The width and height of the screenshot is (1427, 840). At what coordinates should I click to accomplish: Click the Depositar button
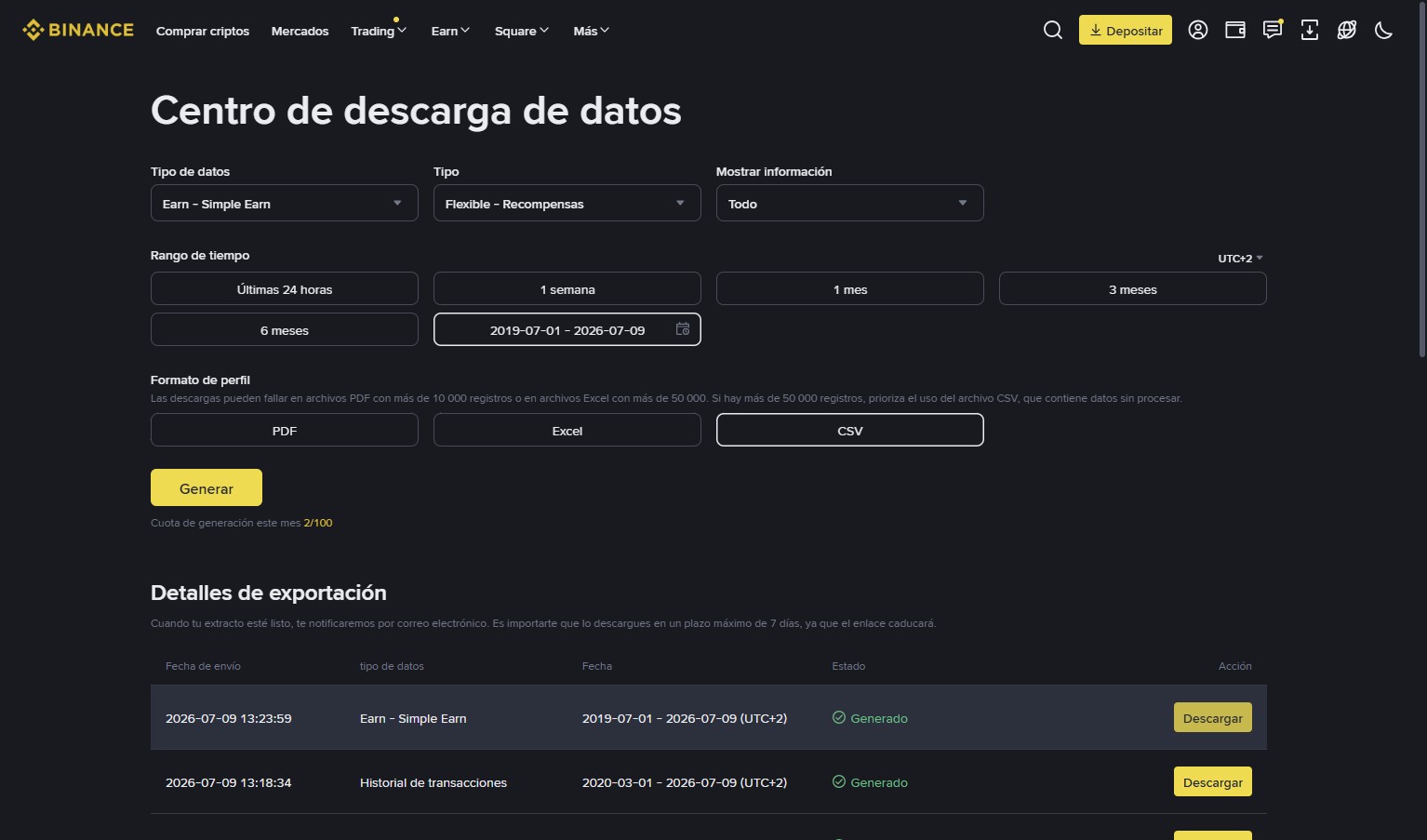click(1126, 31)
